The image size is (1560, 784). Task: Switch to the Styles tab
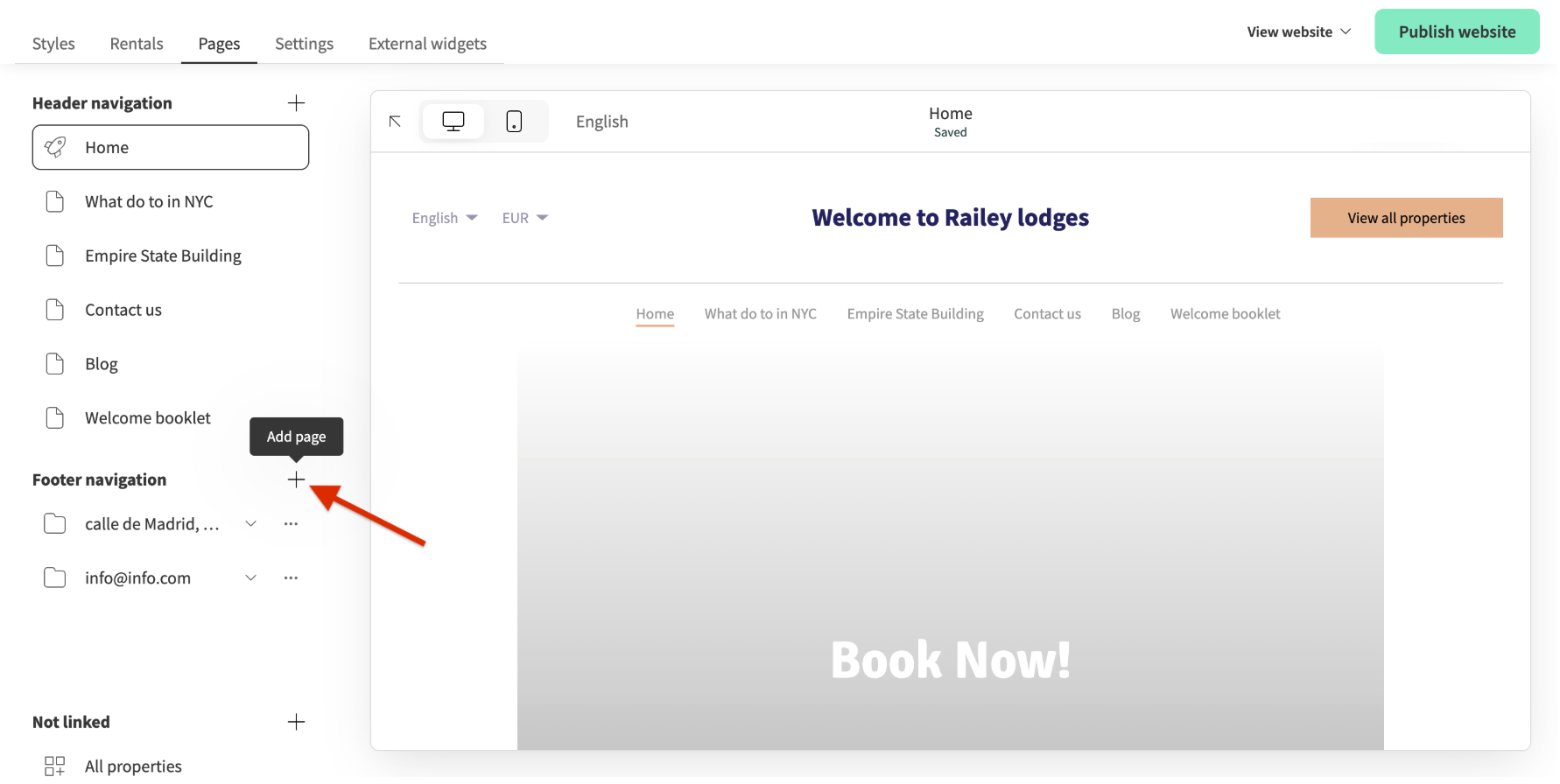tap(53, 44)
